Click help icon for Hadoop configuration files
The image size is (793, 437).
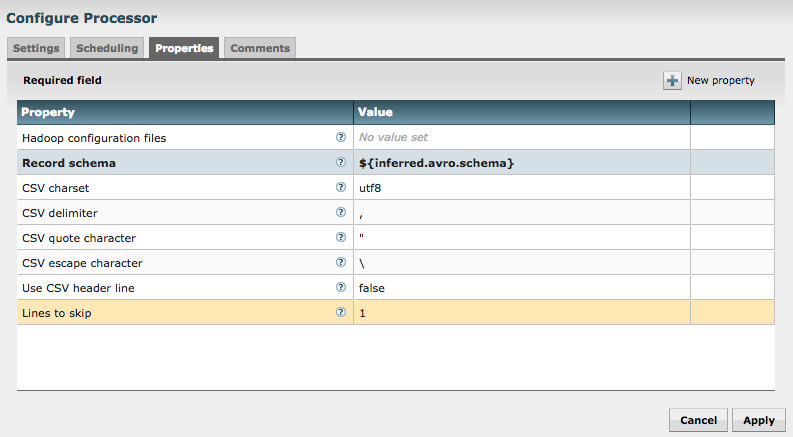[341, 138]
